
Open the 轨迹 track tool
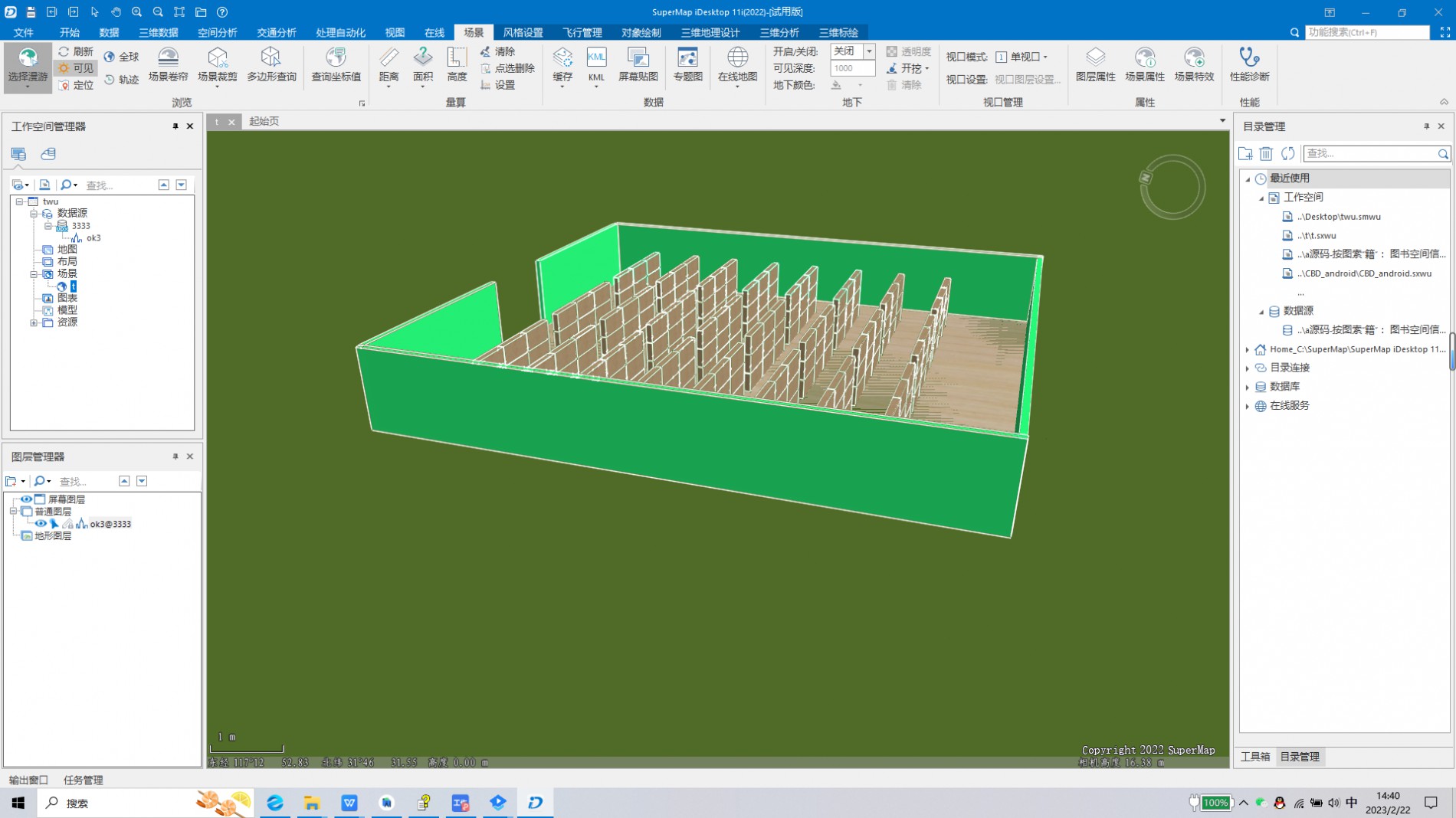coord(122,79)
